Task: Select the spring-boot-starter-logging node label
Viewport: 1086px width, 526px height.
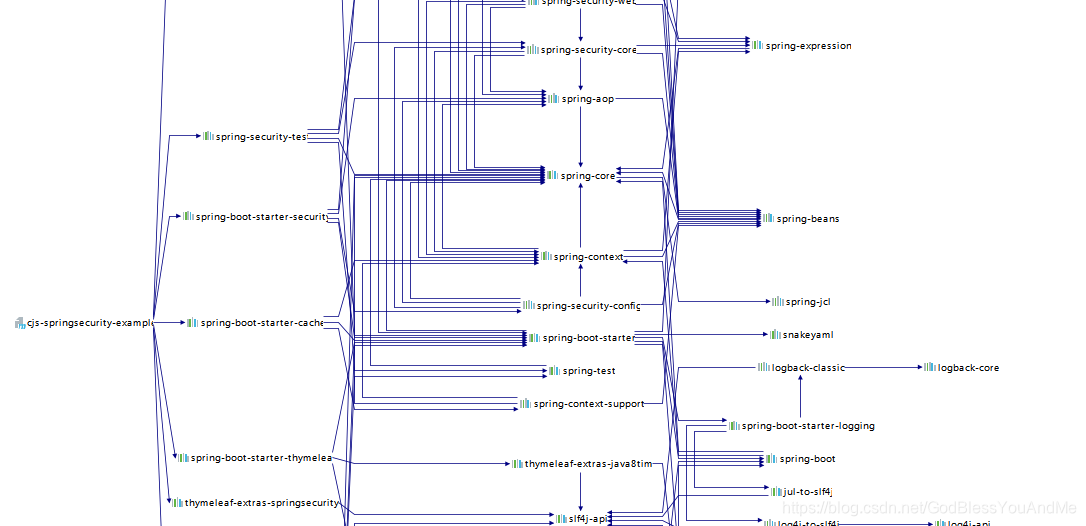Action: click(808, 426)
